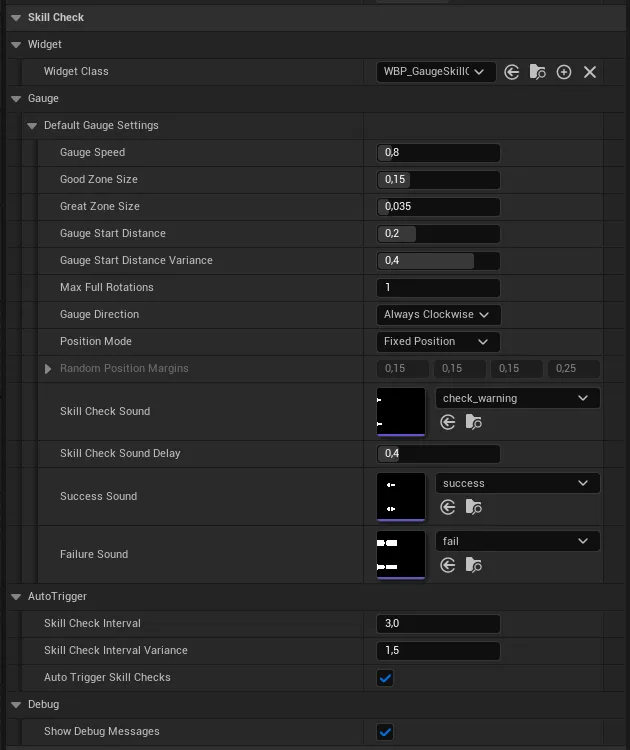The width and height of the screenshot is (630, 750).
Task: Open check_warning sound dropdown
Action: [517, 398]
